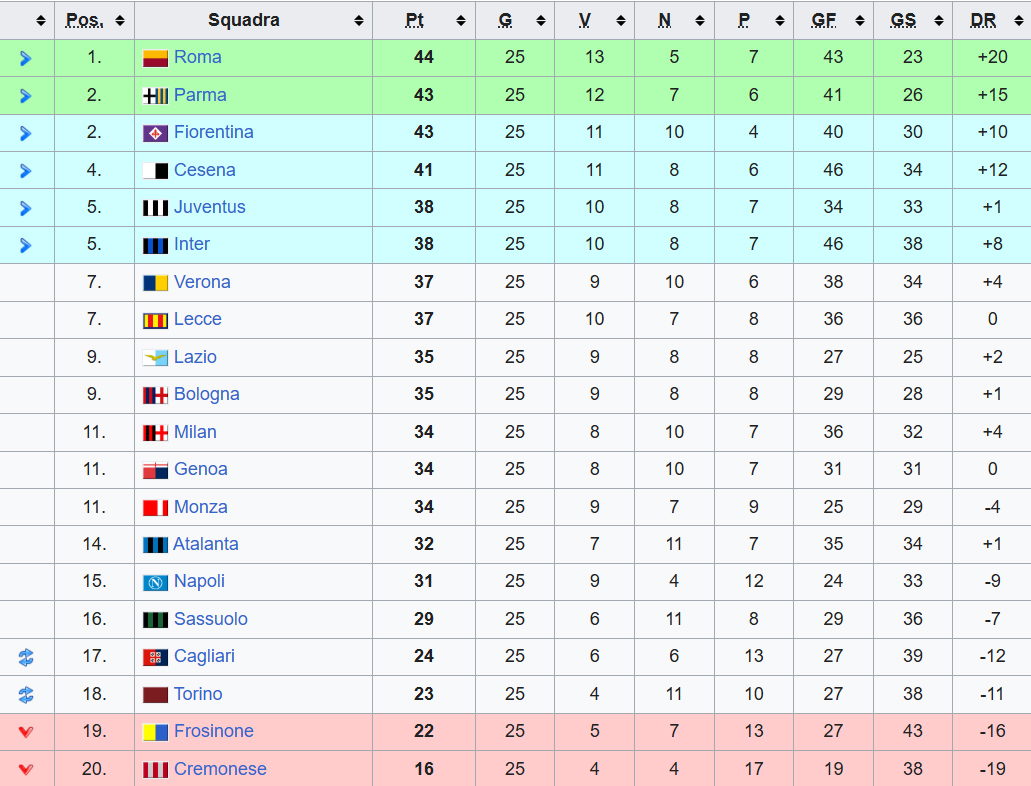Click the Juventus striped flag icon

pos(155,208)
